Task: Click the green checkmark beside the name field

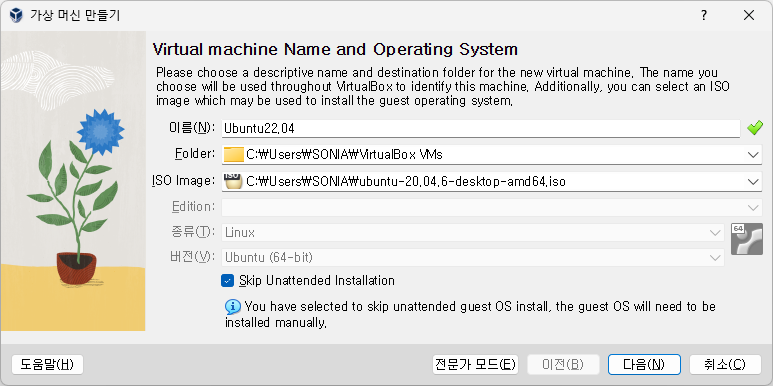Action: (x=755, y=128)
